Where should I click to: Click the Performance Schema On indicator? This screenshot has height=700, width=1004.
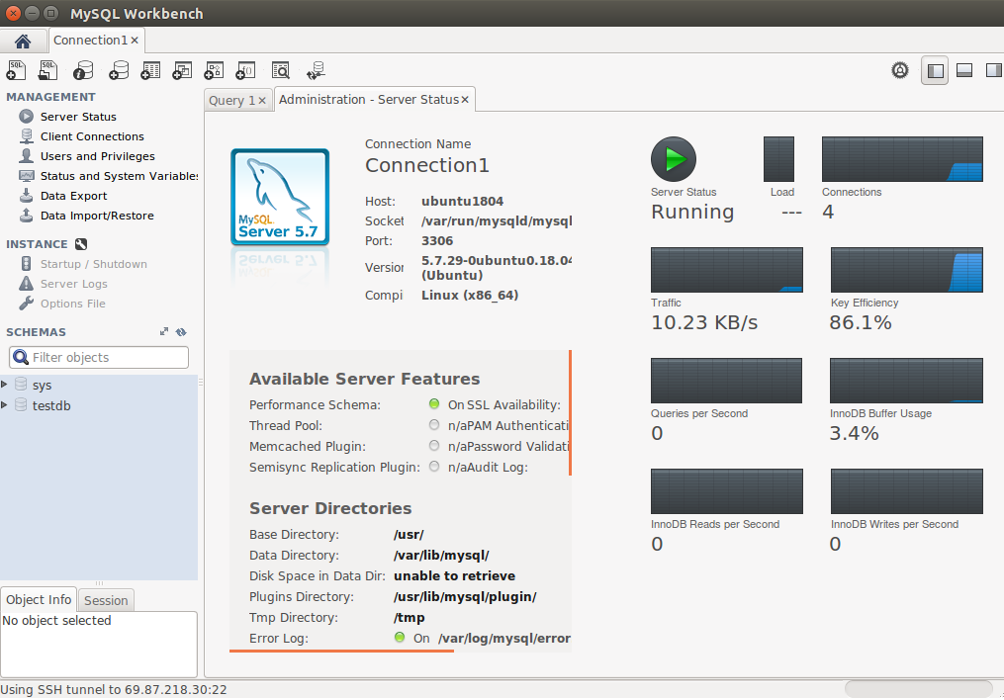click(x=434, y=403)
